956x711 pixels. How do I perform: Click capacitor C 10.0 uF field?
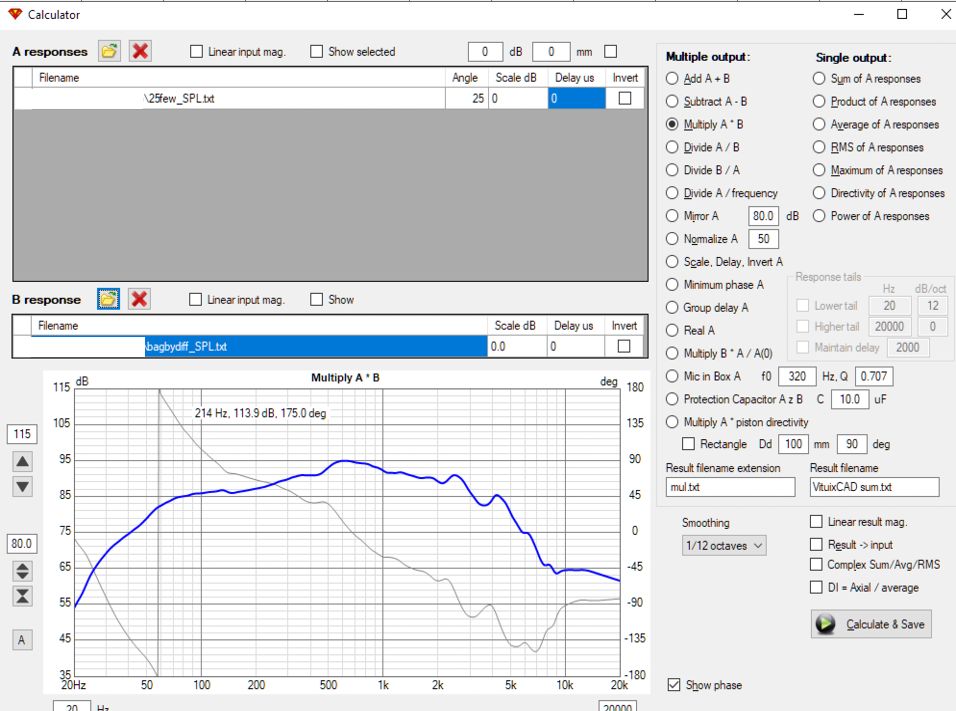[850, 399]
